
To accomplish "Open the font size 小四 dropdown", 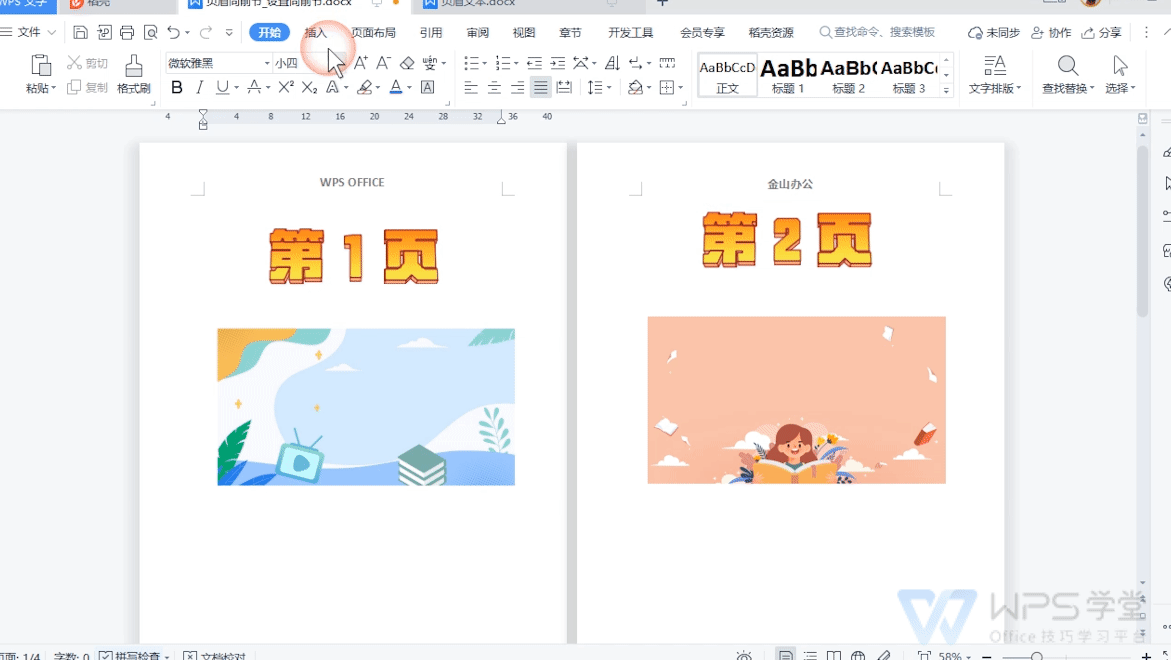I will 288,63.
